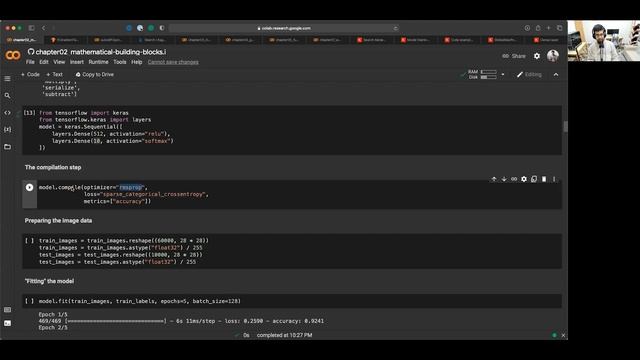
Task: Click the [13] execution indicator of keras cell
Action: (29, 113)
